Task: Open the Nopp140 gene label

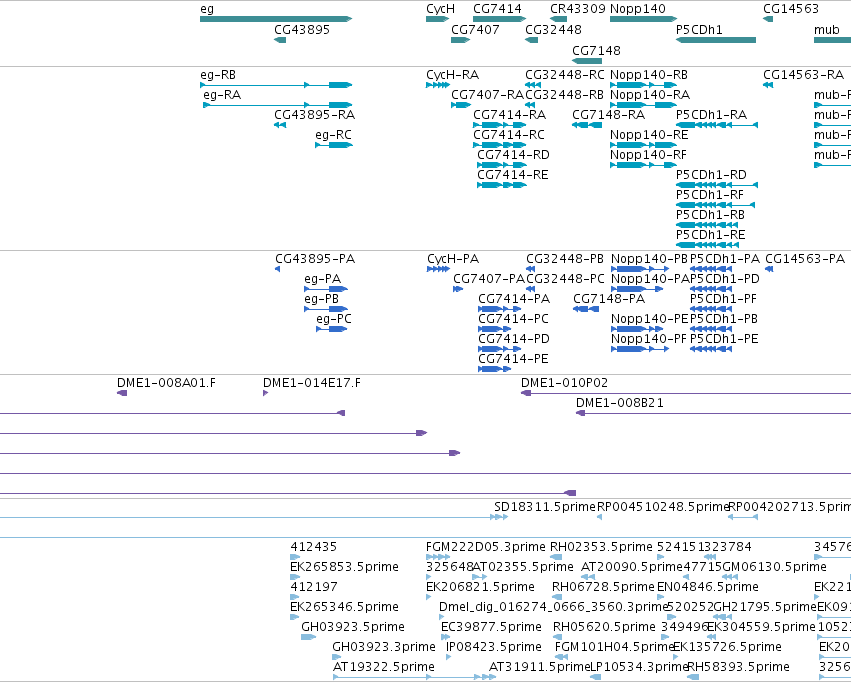Action: tap(638, 9)
